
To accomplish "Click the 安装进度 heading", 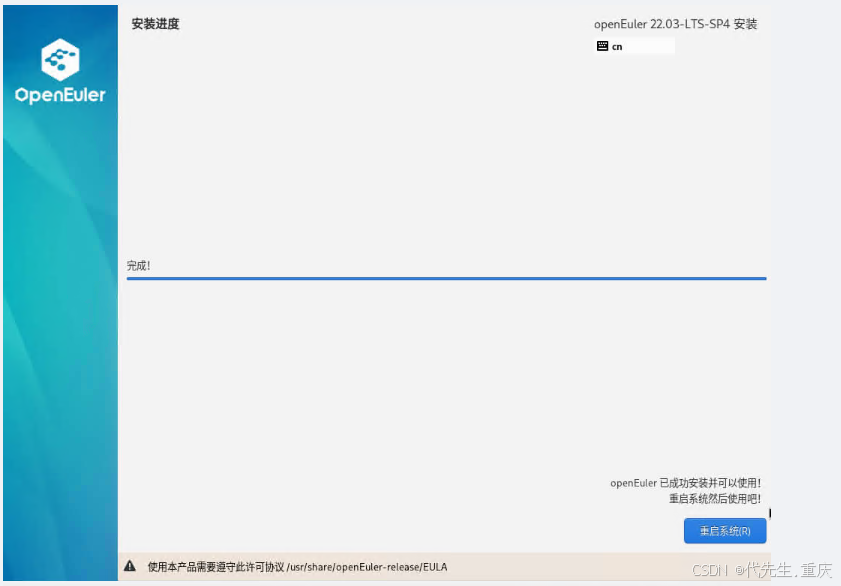I will (155, 24).
